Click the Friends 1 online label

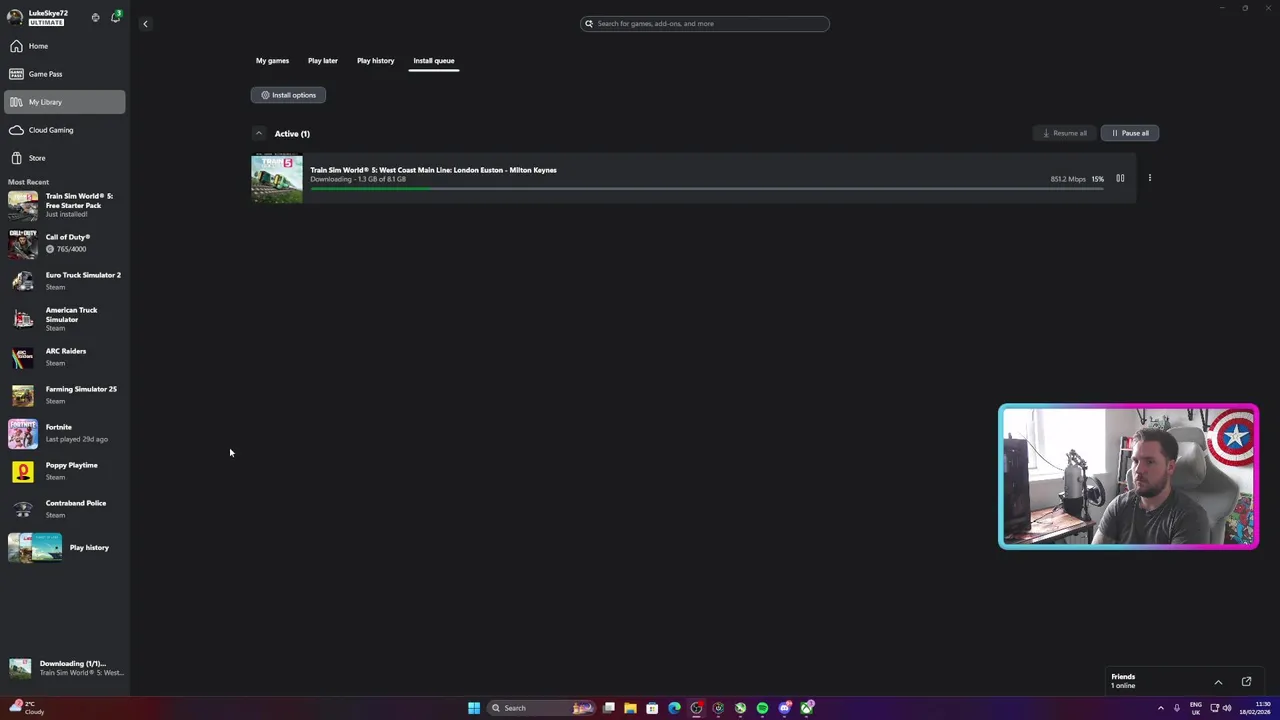point(1123,681)
